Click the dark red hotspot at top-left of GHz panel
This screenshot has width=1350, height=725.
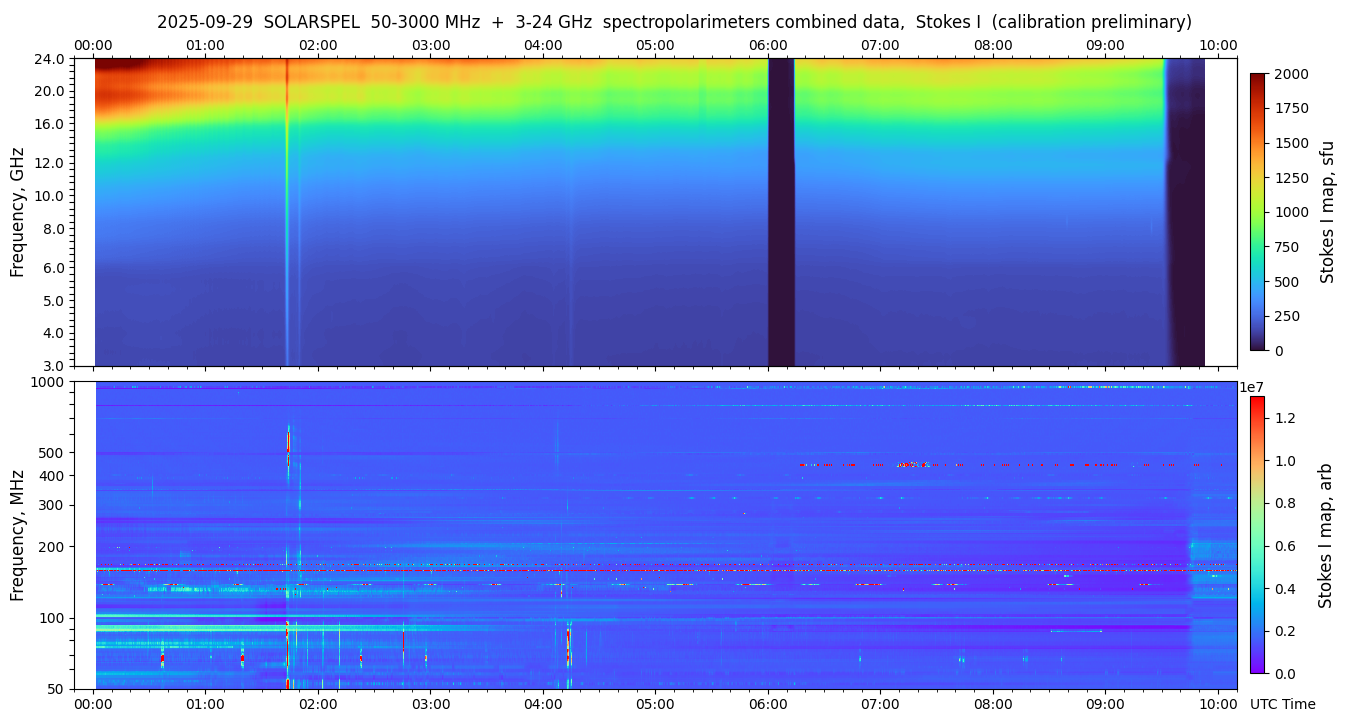click(x=120, y=66)
